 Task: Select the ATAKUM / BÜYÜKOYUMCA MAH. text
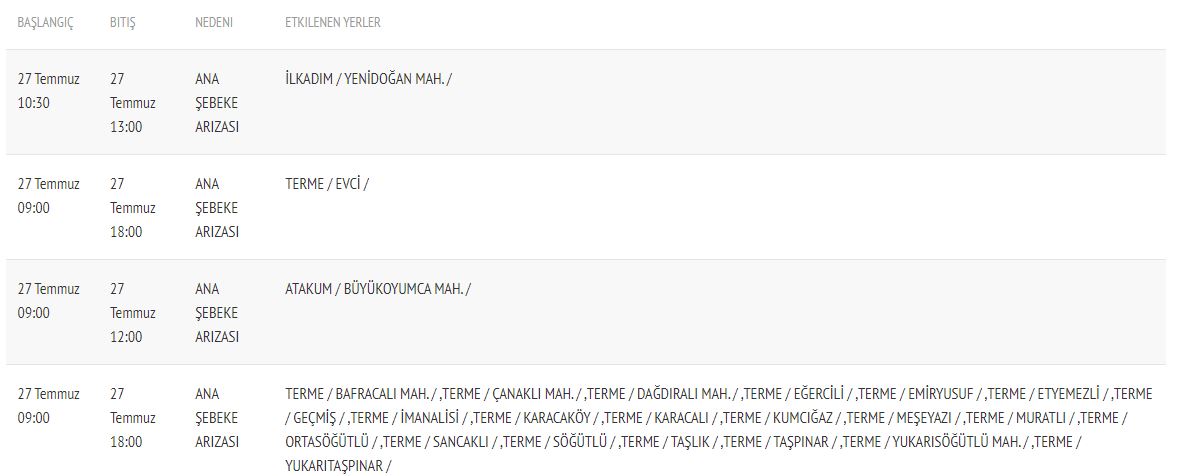pos(378,289)
